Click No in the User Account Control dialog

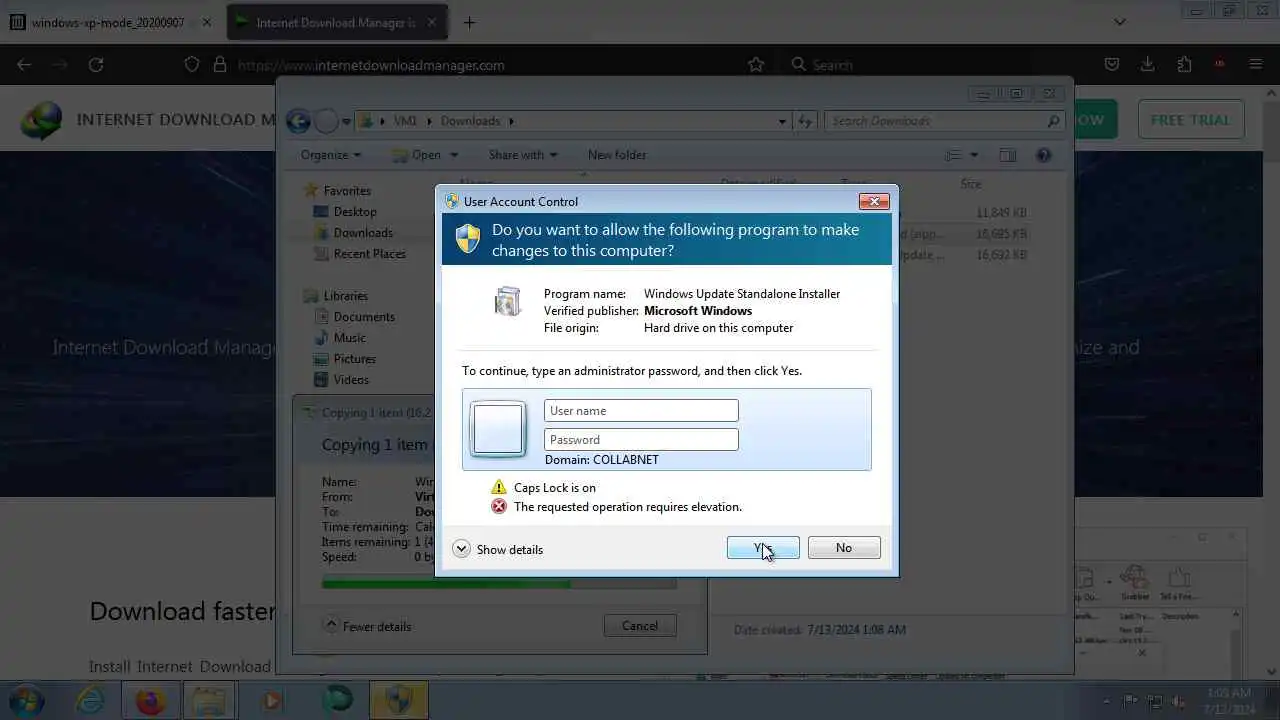click(x=844, y=548)
